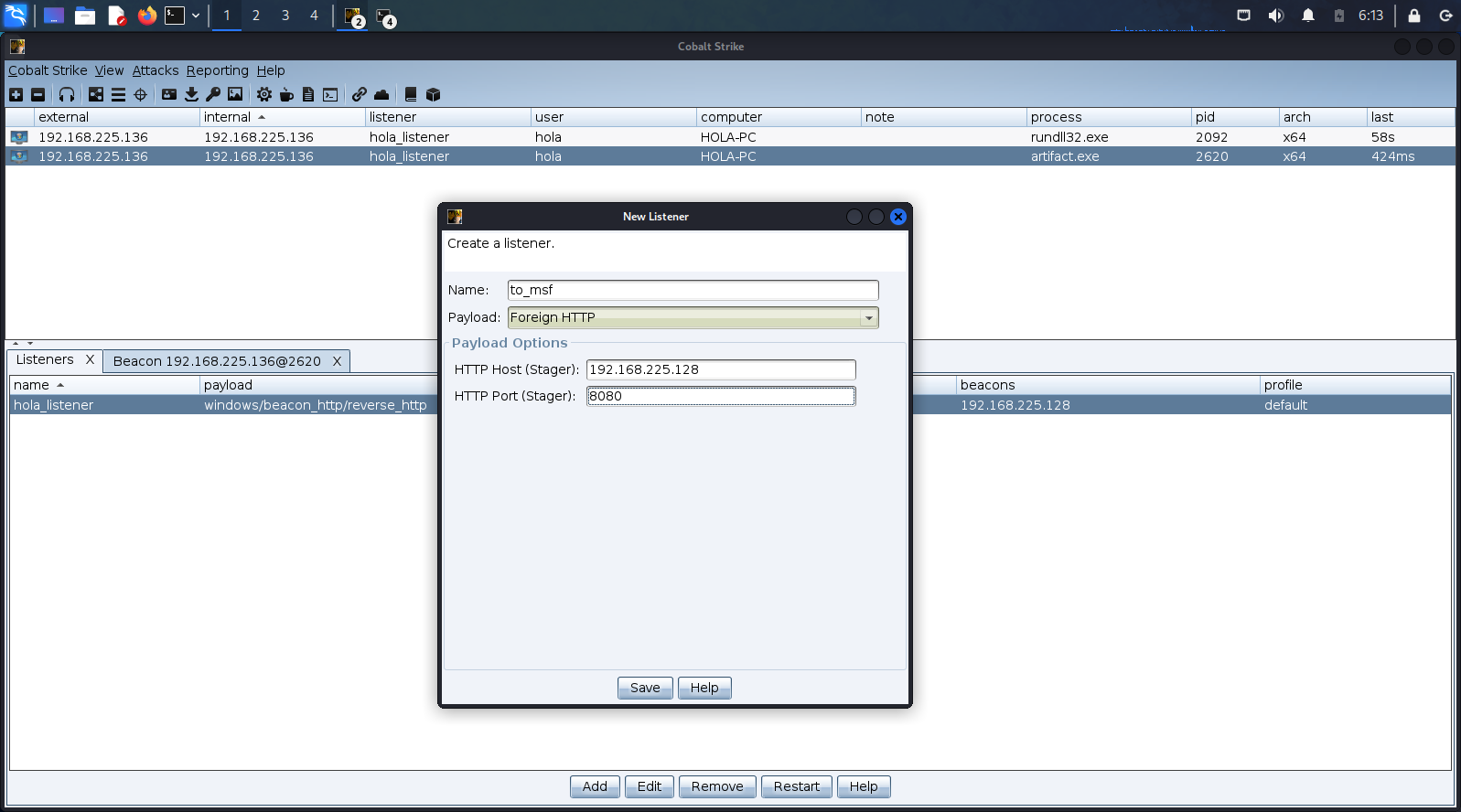Open keystrokes via the key toolbar icon
Image resolution: width=1461 pixels, height=812 pixels.
pos(213,94)
